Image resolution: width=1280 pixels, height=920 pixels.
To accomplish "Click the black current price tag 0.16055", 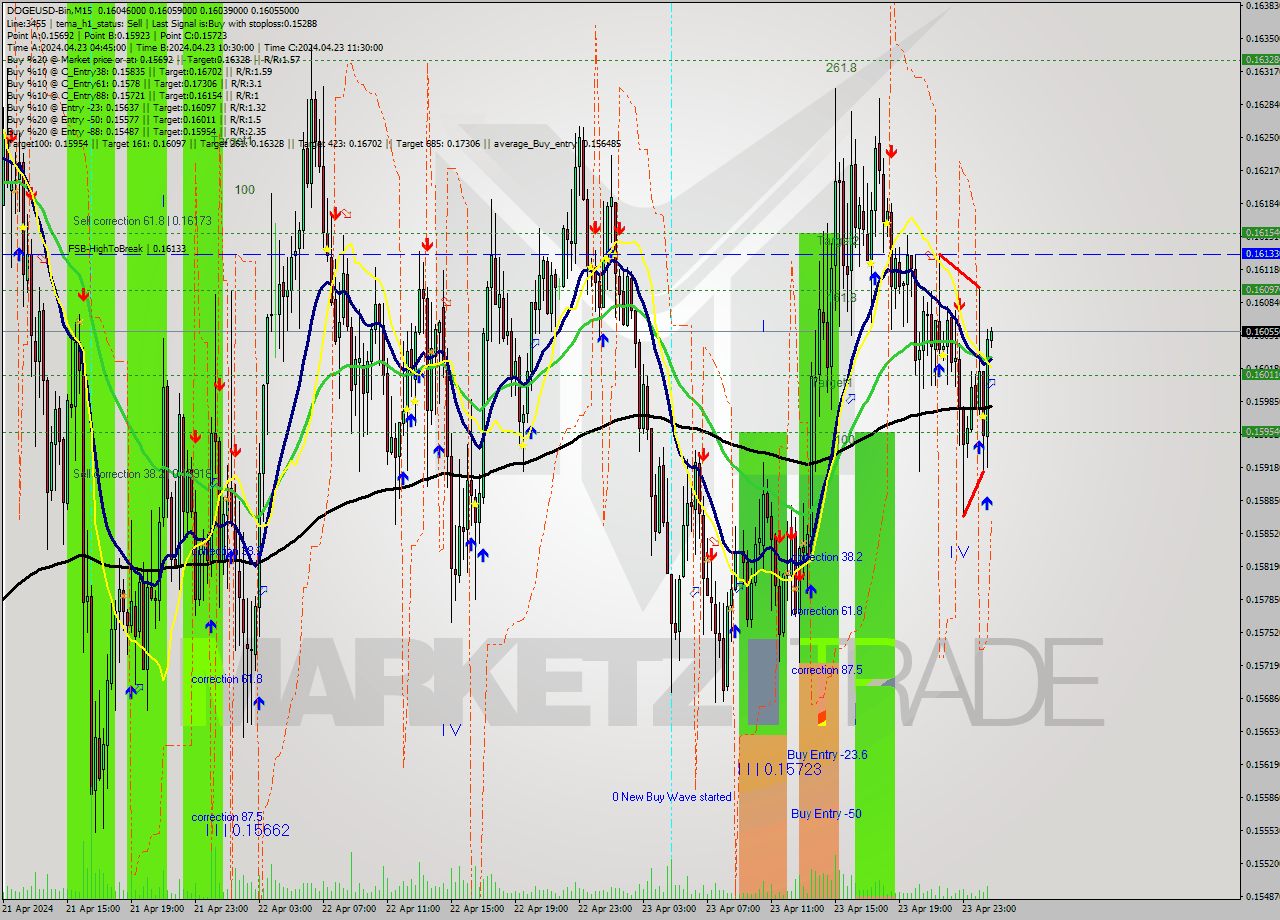I will point(1260,331).
